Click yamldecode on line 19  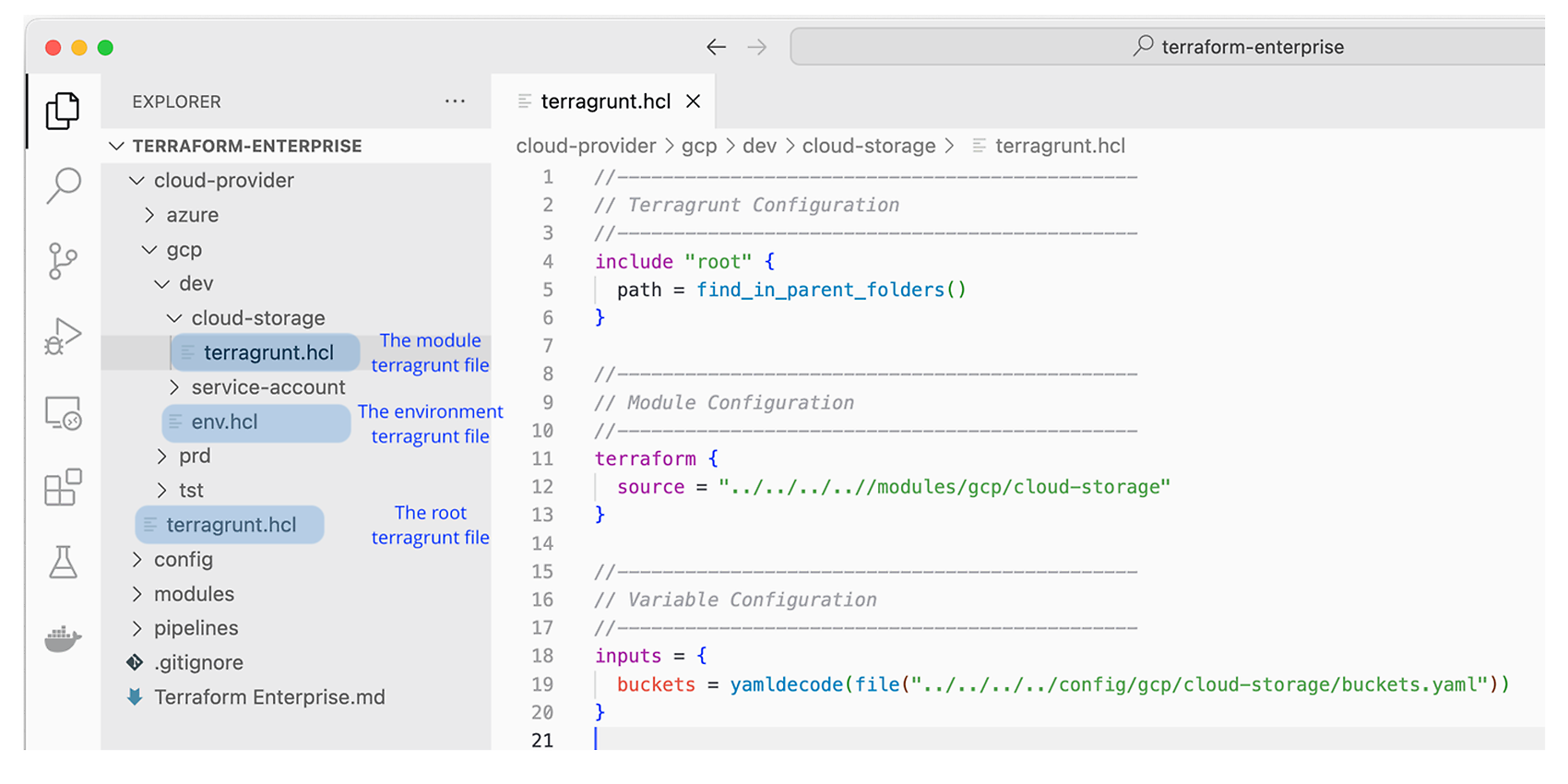pyautogui.click(x=787, y=684)
